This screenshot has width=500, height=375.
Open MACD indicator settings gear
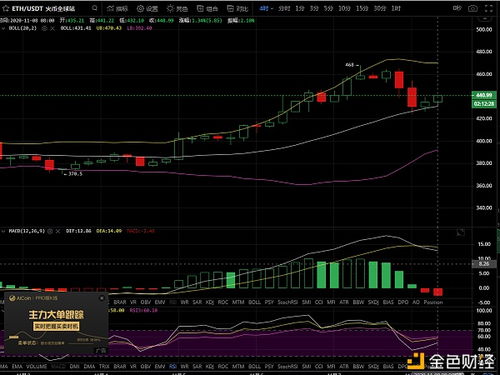click(x=50, y=231)
